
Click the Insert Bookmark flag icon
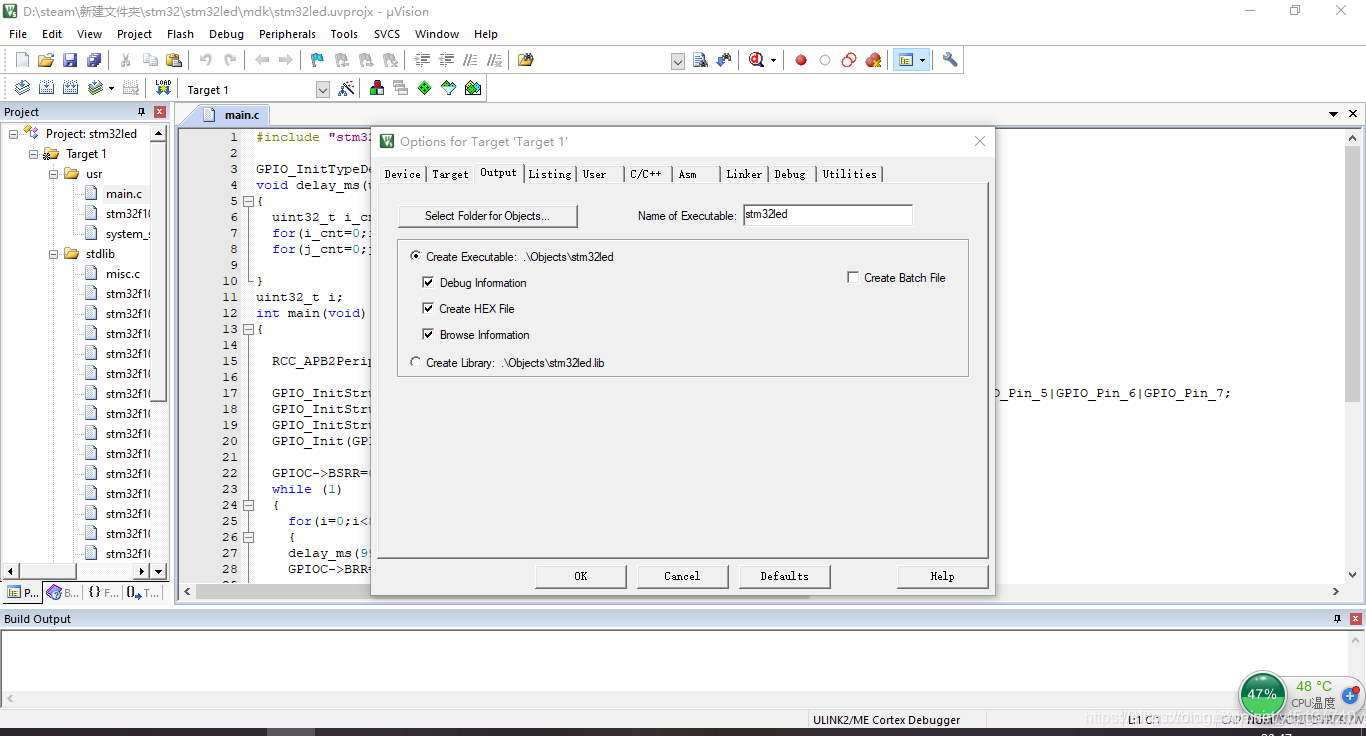click(317, 60)
